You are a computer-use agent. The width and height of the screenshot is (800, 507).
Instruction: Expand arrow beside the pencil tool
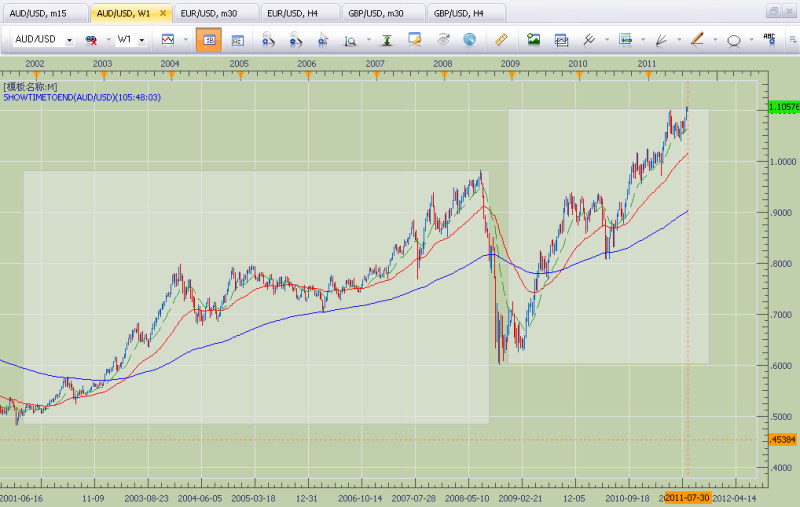click(x=715, y=40)
